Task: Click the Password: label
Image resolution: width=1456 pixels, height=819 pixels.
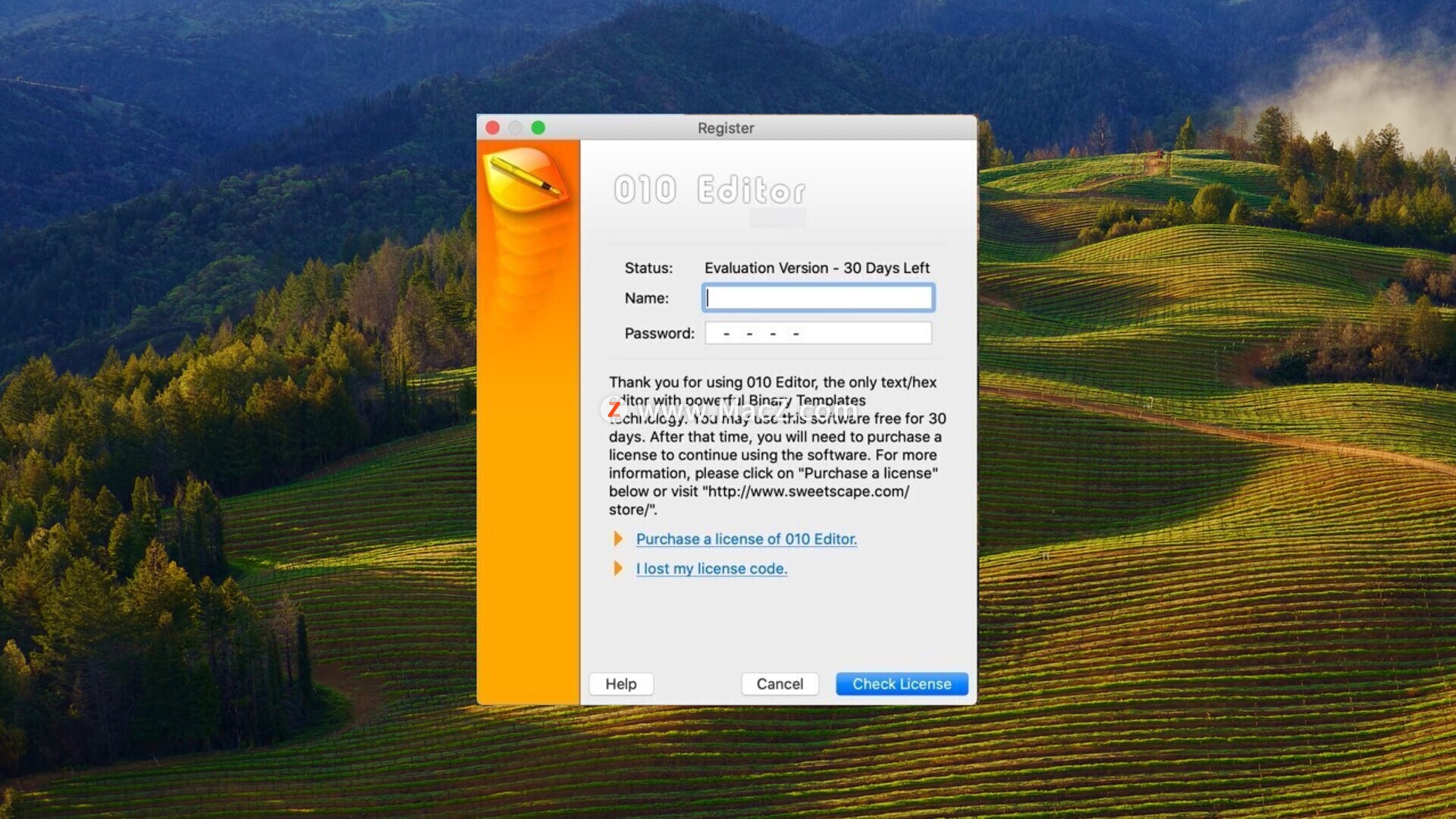Action: 659,334
